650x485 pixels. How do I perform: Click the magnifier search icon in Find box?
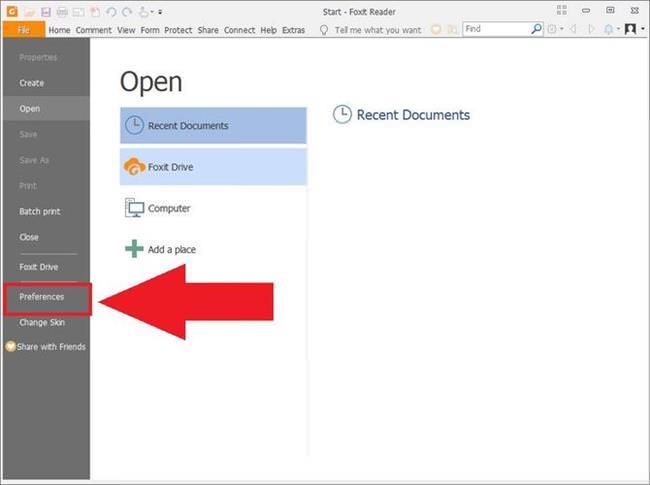click(x=536, y=29)
